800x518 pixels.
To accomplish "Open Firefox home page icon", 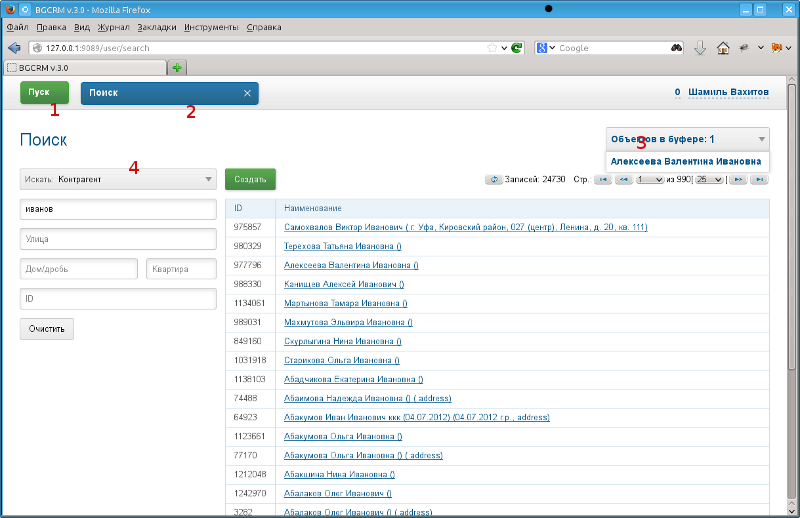I will 723,48.
